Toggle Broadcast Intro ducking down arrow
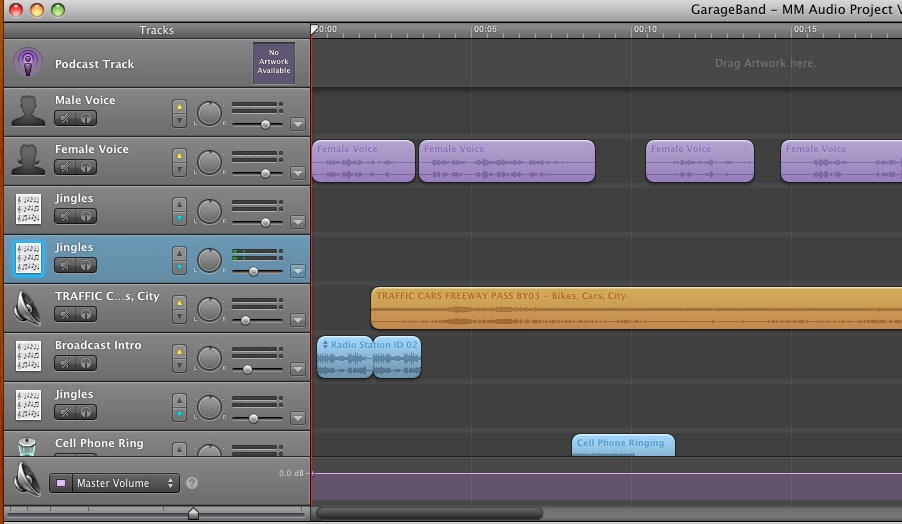The height and width of the screenshot is (524, 902). click(x=179, y=365)
